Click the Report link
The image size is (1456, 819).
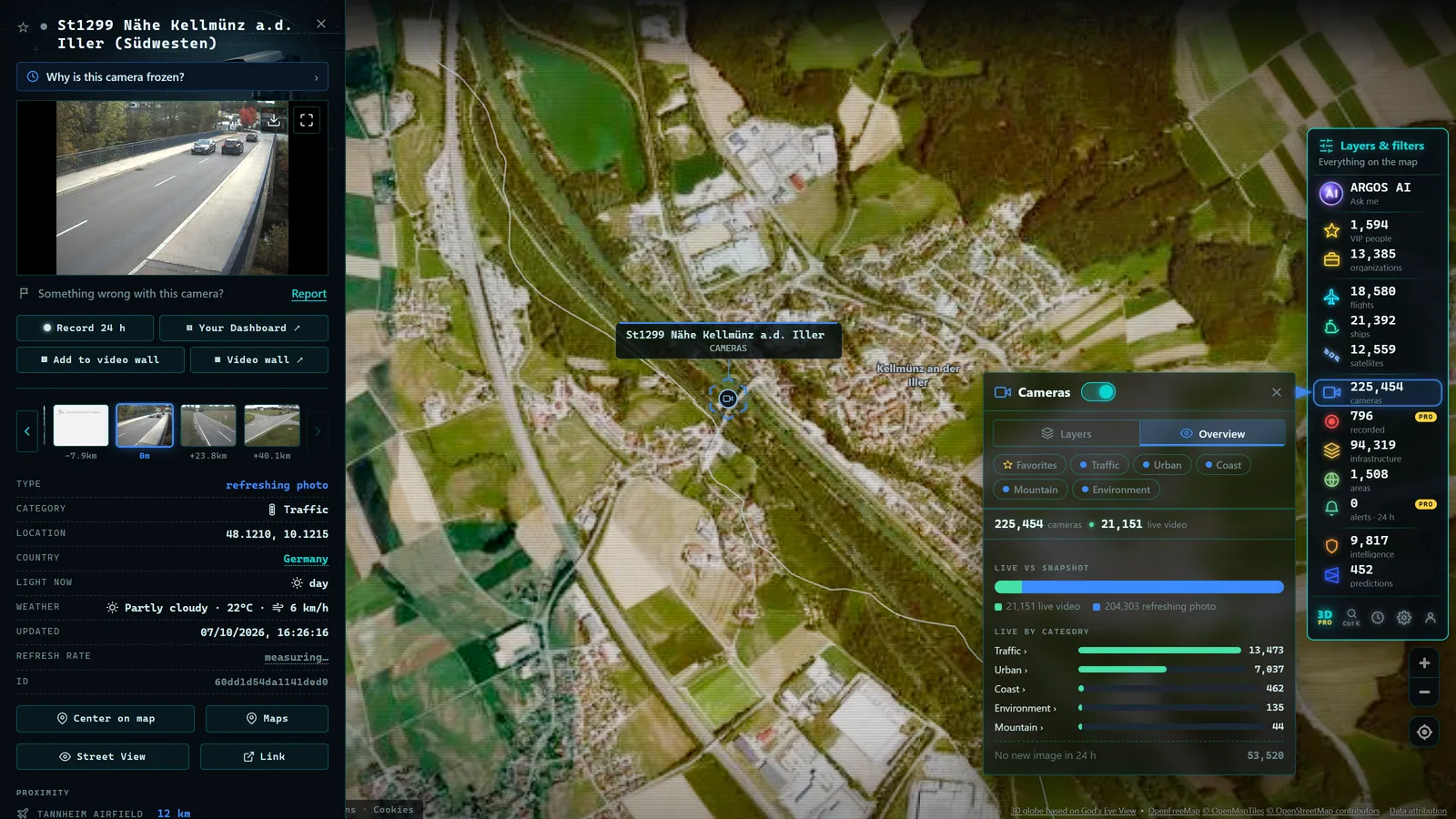pos(308,294)
